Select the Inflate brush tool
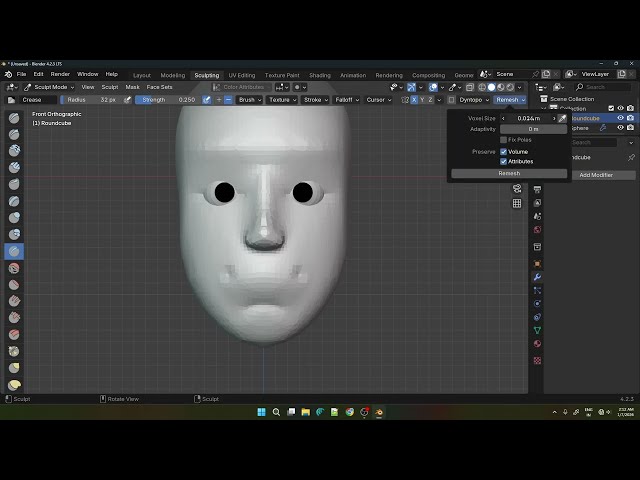This screenshot has height=480, width=640. pos(14,218)
